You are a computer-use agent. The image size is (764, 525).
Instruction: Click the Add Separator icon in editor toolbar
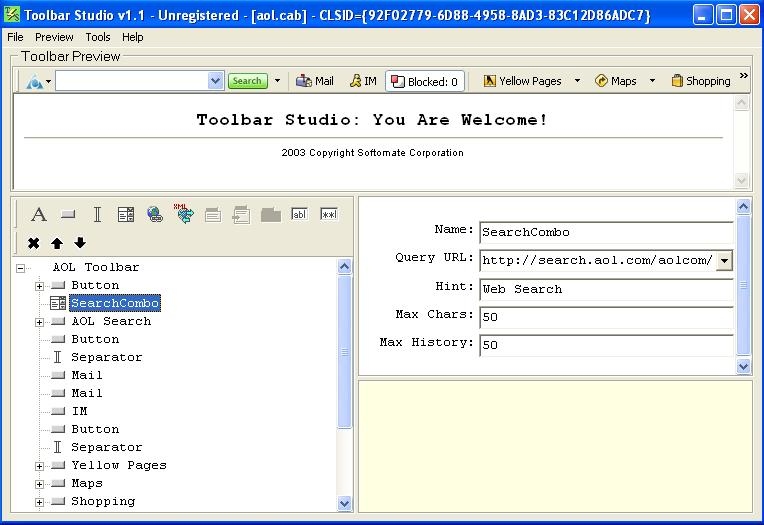click(x=97, y=214)
